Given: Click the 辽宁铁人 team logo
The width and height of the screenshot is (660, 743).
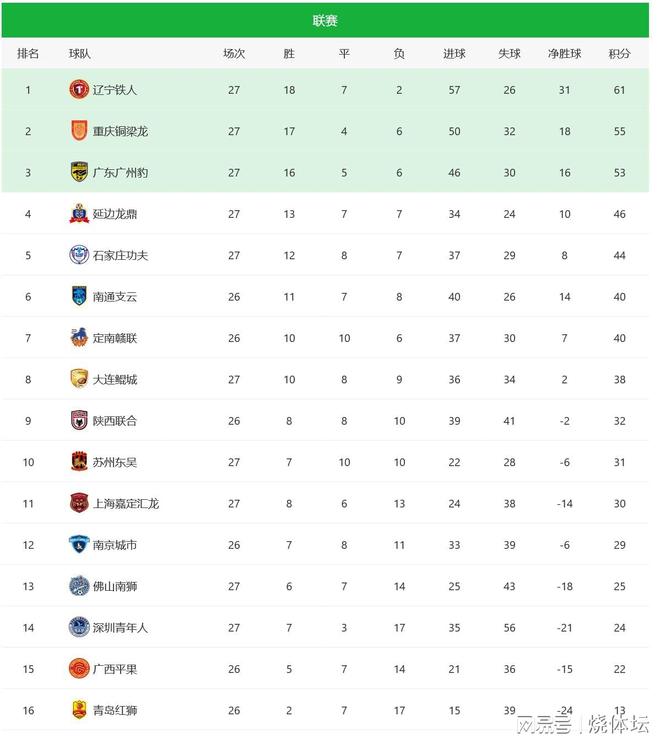Looking at the screenshot, I should pyautogui.click(x=78, y=90).
